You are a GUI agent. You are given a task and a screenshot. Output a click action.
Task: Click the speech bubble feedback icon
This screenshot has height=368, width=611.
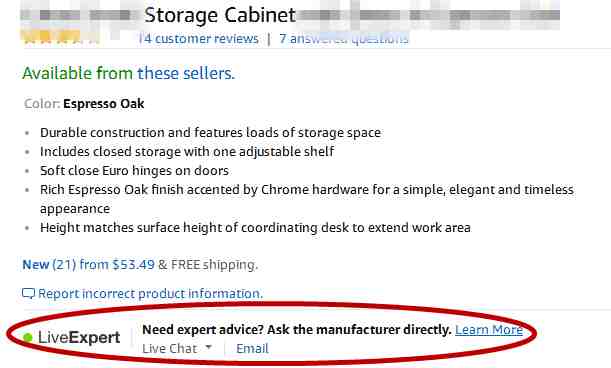28,294
